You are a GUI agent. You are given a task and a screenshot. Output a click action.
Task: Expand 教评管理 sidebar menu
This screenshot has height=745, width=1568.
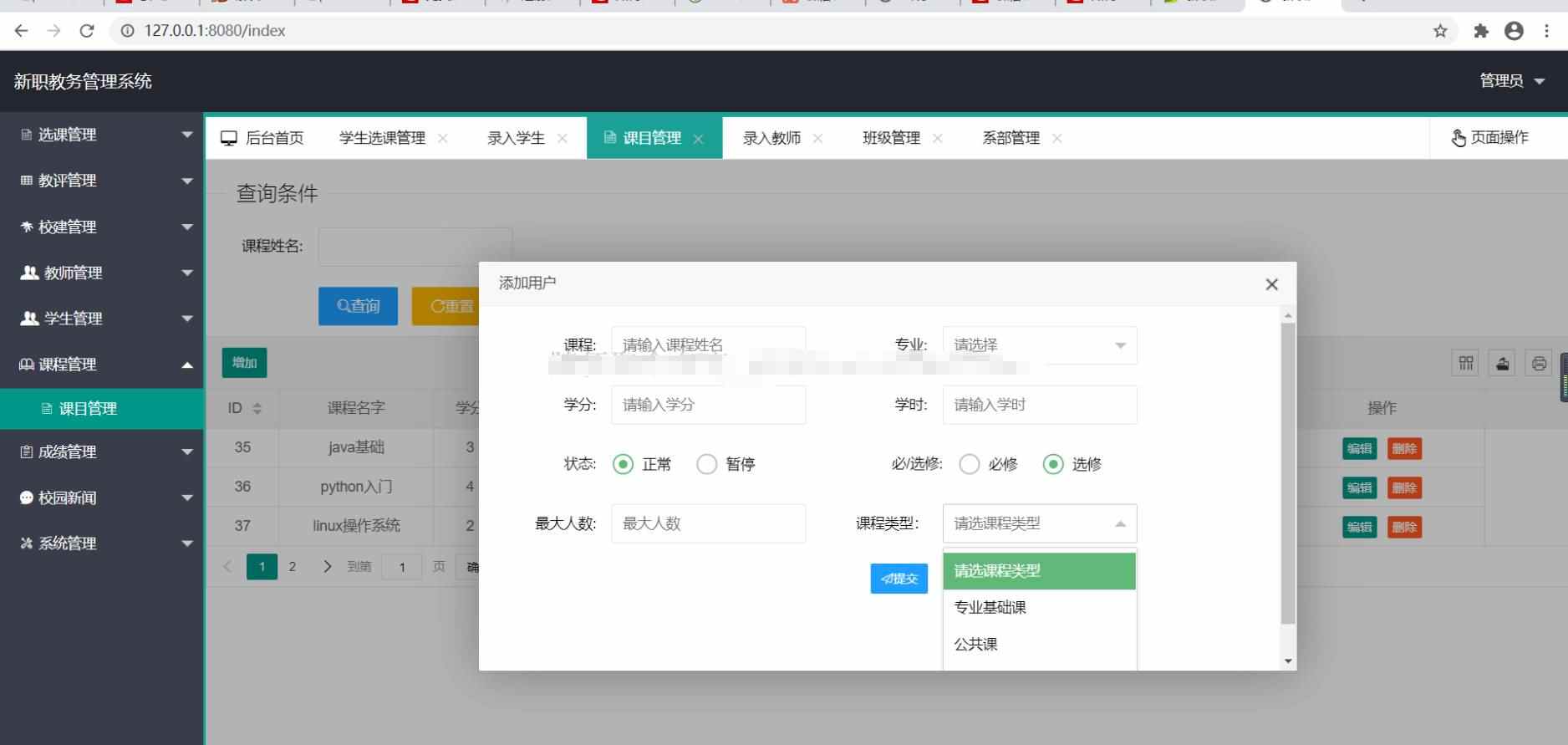(x=102, y=181)
